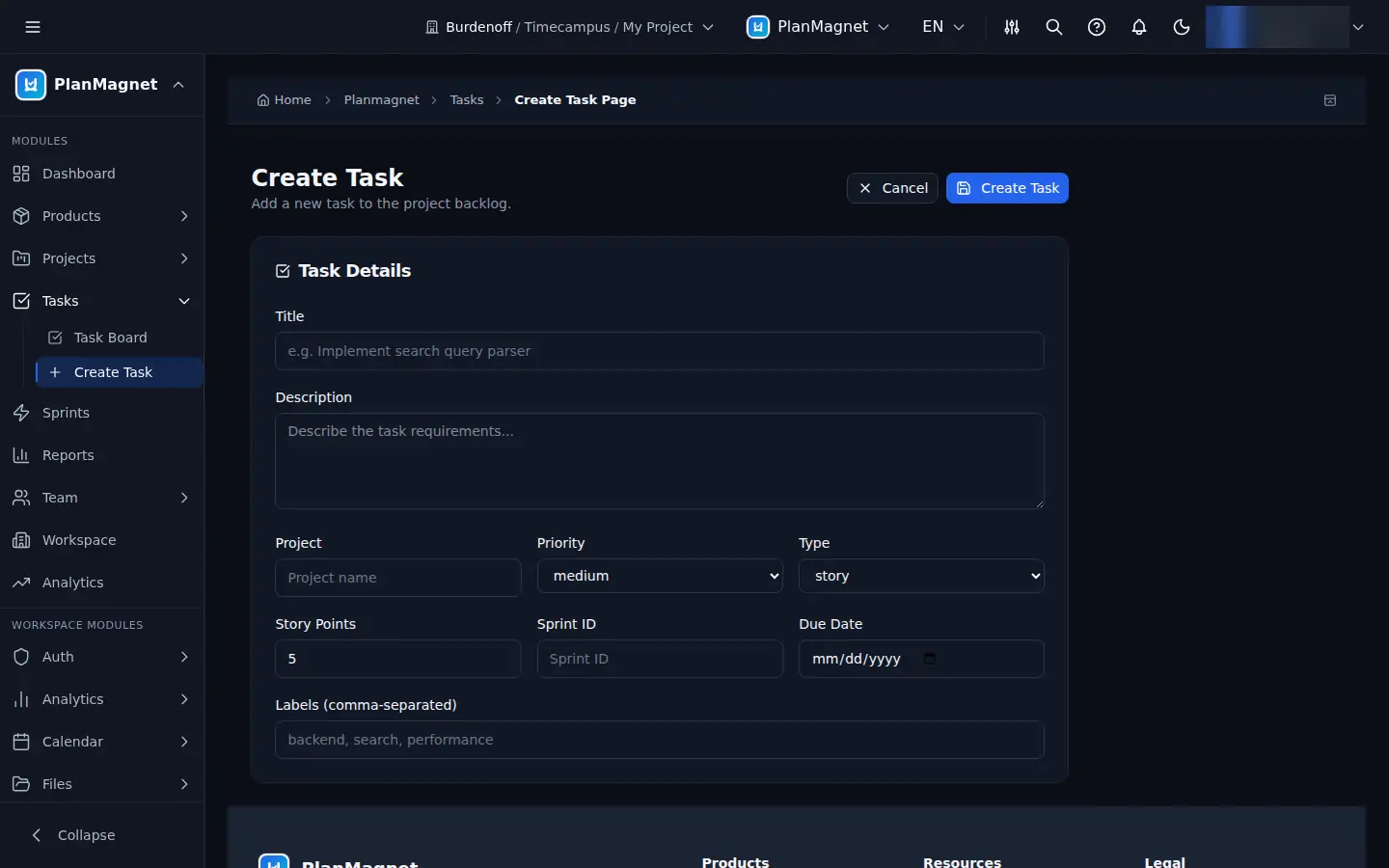Click the Dashboard grid icon
The width and height of the screenshot is (1389, 868).
[21, 174]
